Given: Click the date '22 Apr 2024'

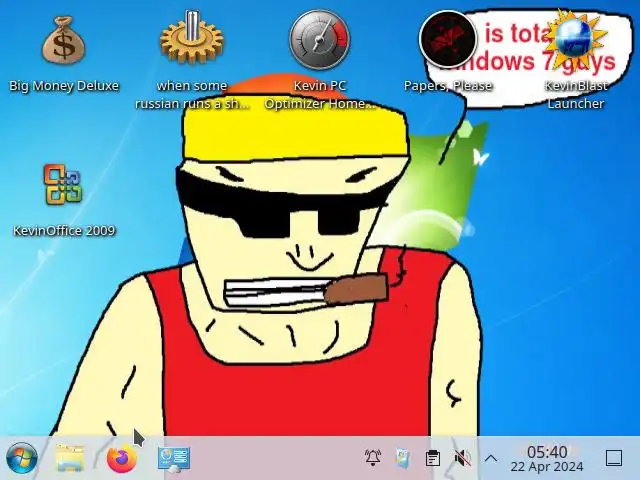Looking at the screenshot, I should point(547,467).
